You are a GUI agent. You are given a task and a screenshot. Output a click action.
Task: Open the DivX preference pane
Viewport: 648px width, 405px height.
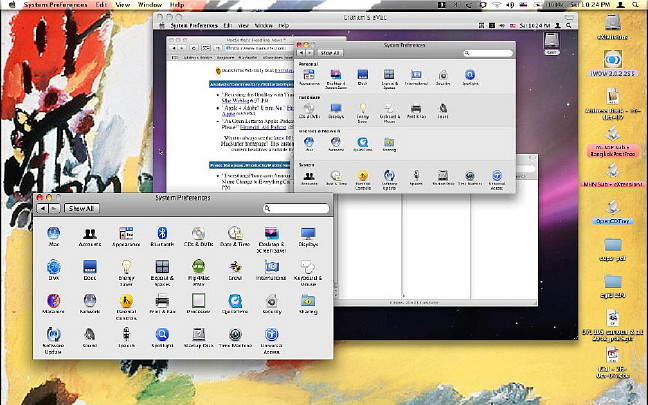(54, 270)
